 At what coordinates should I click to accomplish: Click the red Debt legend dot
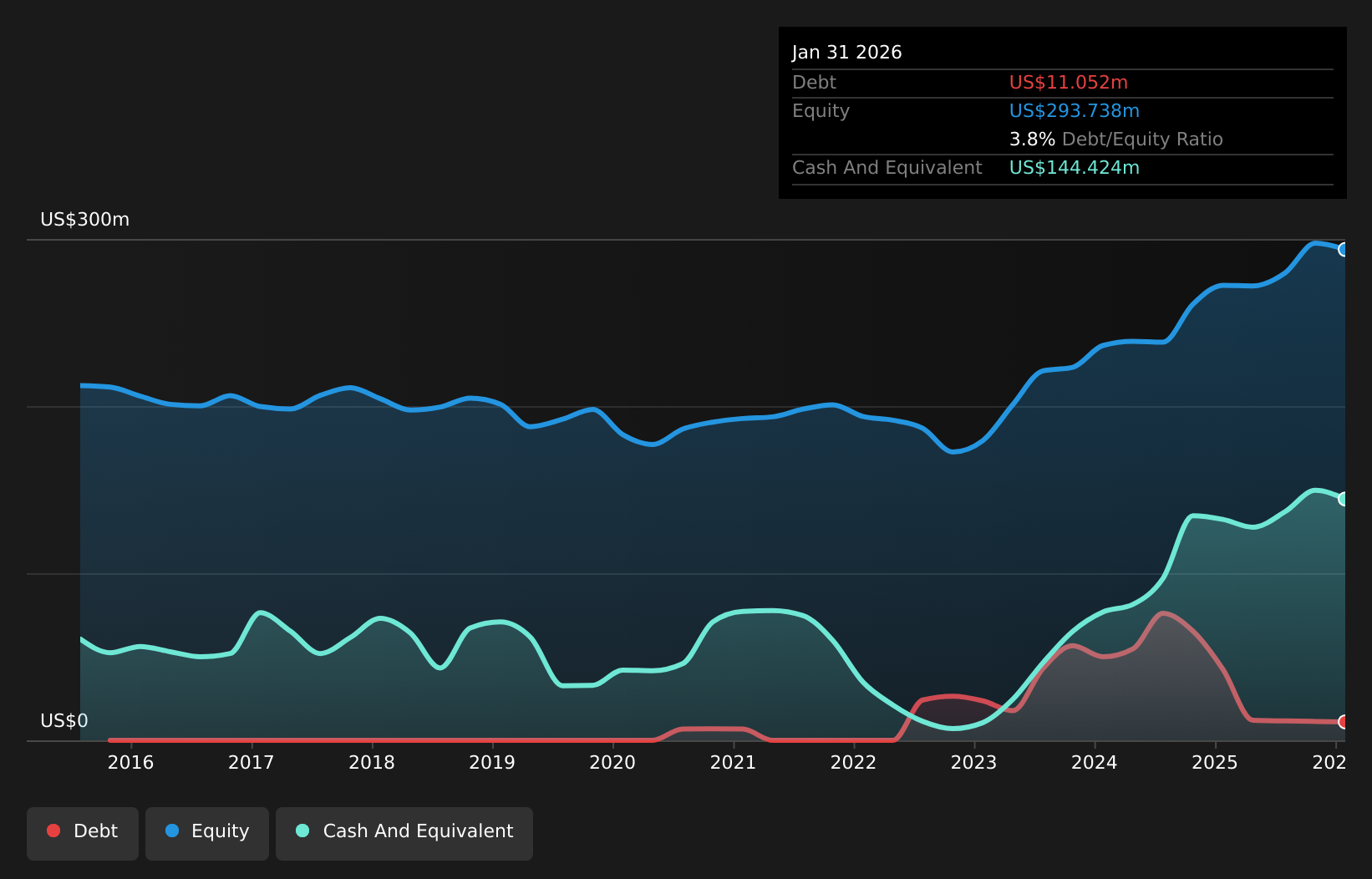[53, 831]
